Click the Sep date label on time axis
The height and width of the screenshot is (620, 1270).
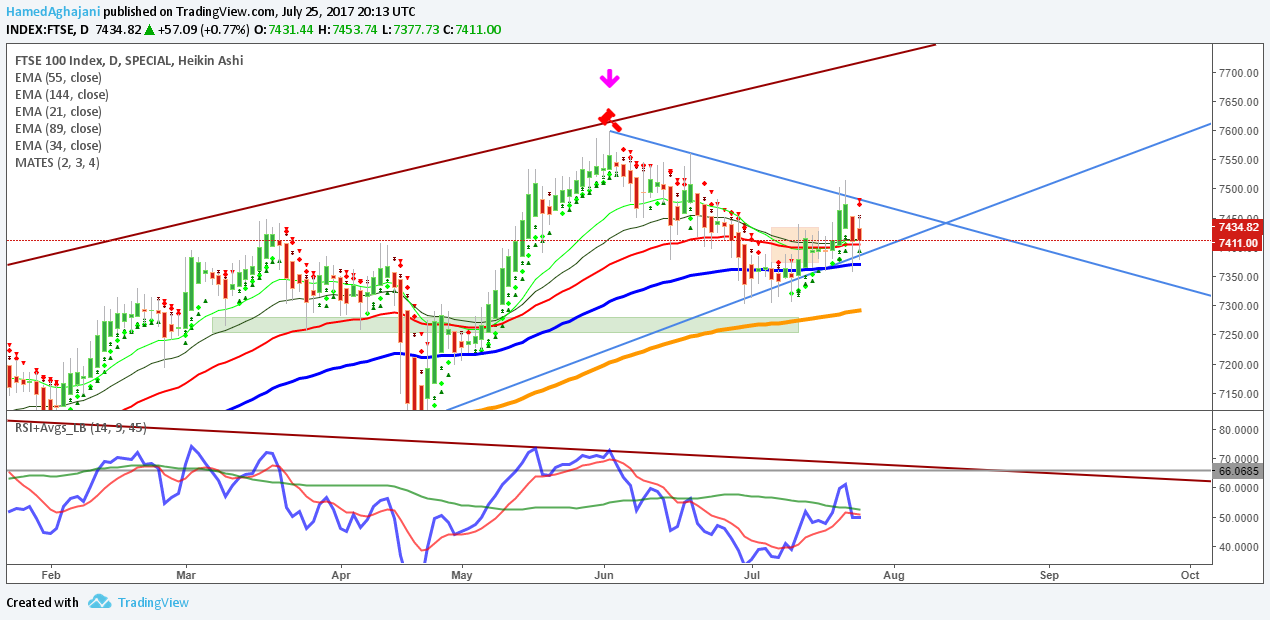pos(1048,575)
